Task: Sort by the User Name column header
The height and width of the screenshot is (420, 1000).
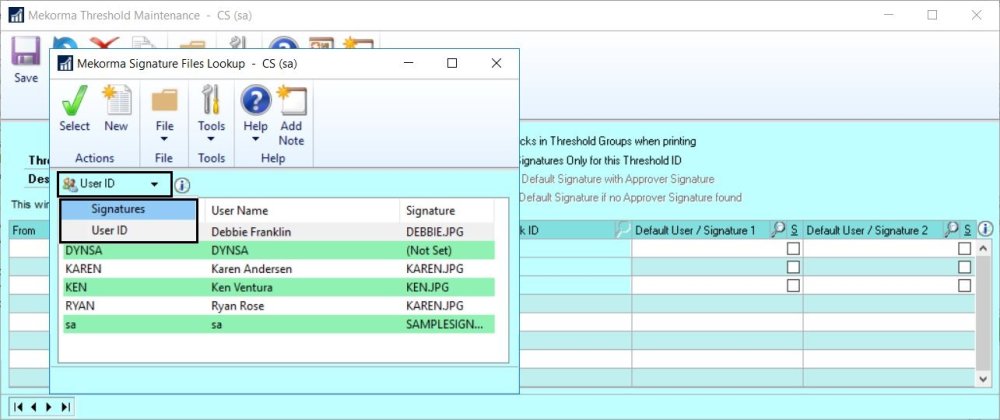Action: [302, 210]
